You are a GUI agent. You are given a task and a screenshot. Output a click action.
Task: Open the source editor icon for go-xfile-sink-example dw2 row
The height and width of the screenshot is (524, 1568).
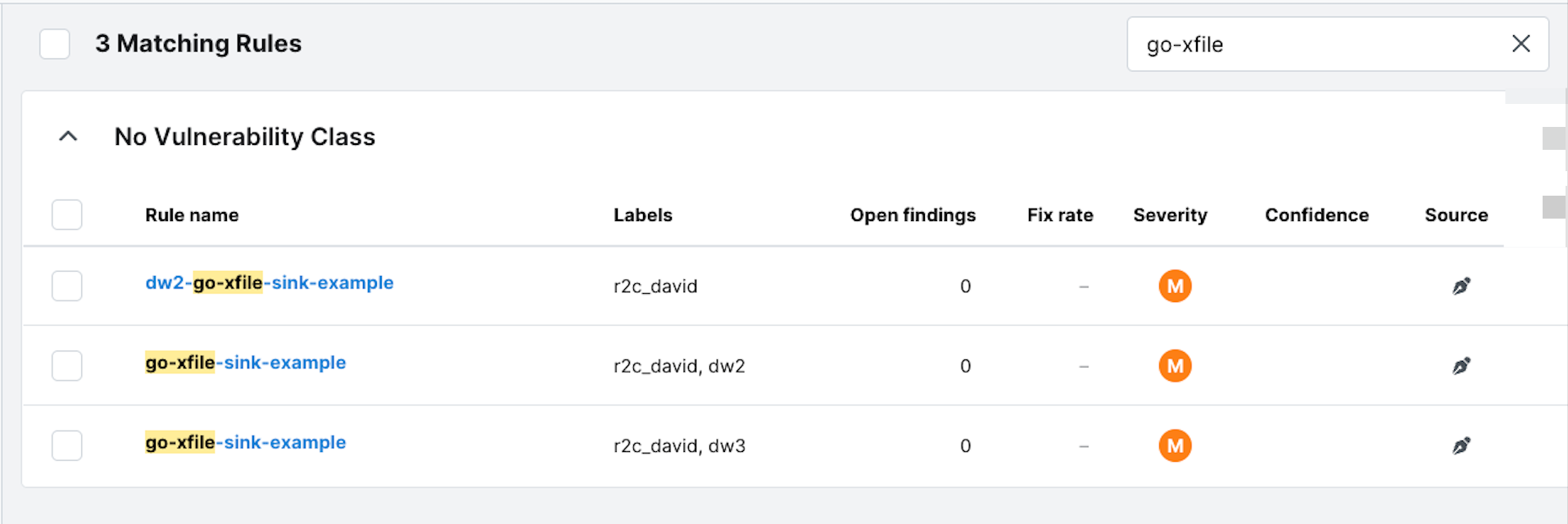pos(1462,366)
